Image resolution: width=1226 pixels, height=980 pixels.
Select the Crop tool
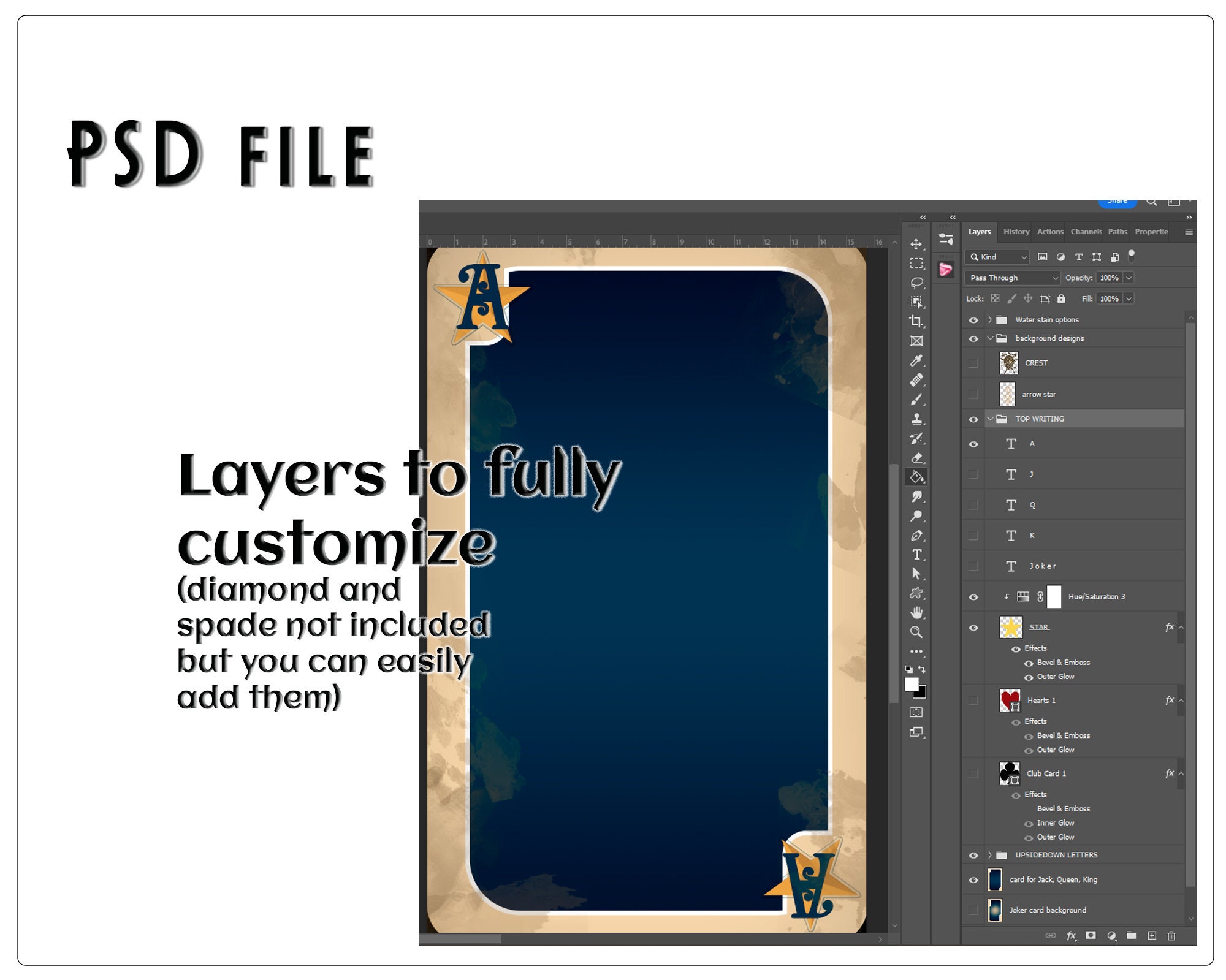pyautogui.click(x=916, y=321)
